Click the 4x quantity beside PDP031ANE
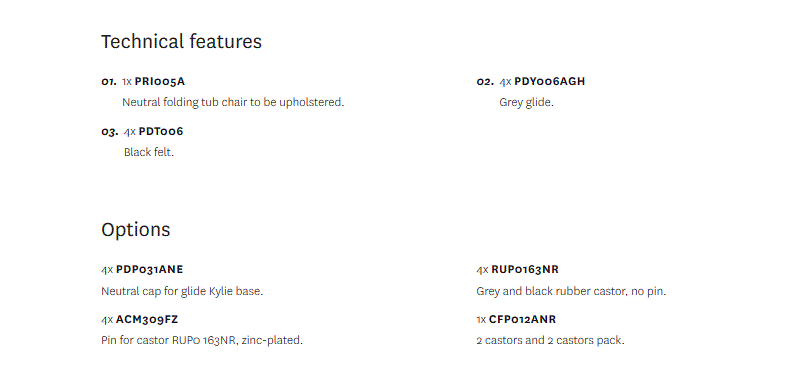 click(107, 270)
